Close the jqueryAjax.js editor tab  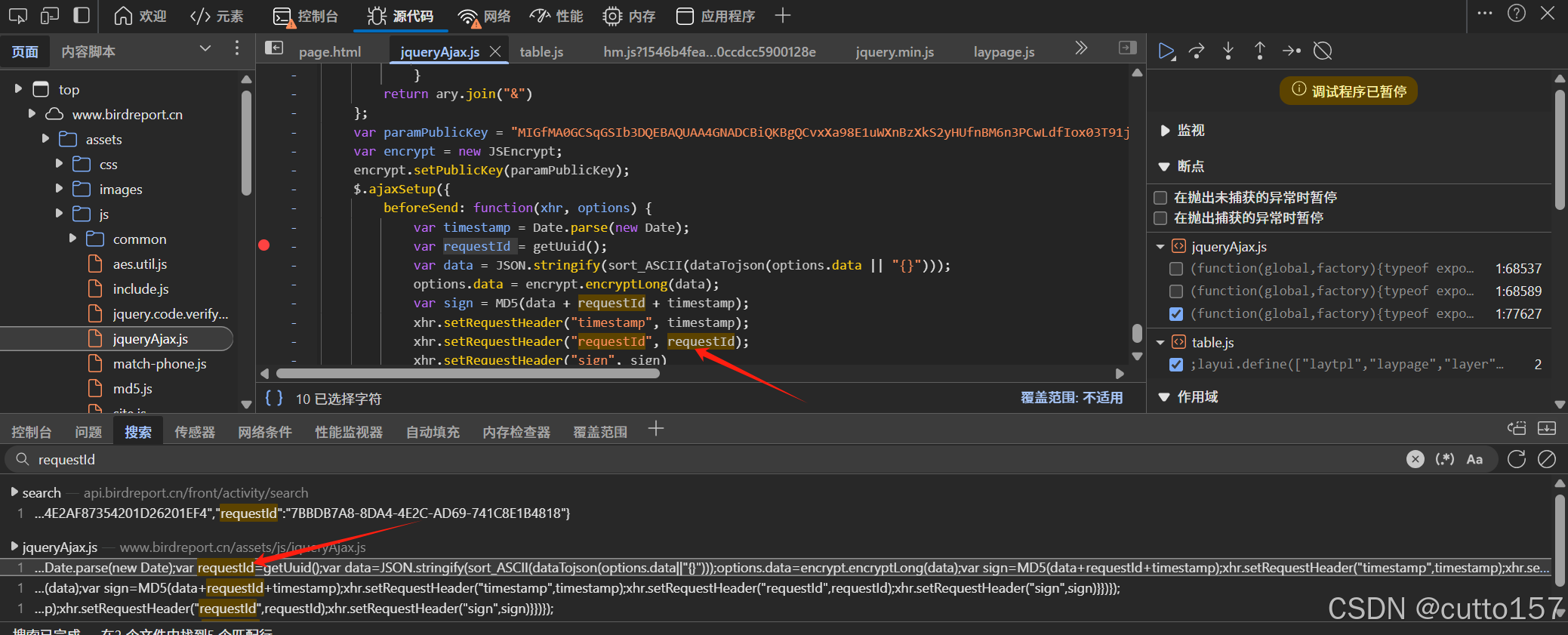click(495, 51)
